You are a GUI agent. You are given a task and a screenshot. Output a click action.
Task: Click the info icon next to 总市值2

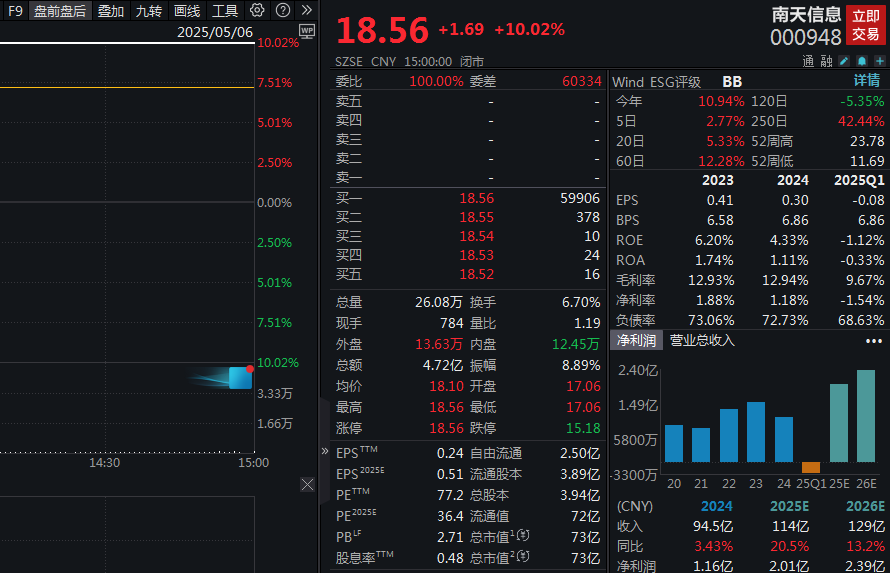pyautogui.click(x=524, y=557)
